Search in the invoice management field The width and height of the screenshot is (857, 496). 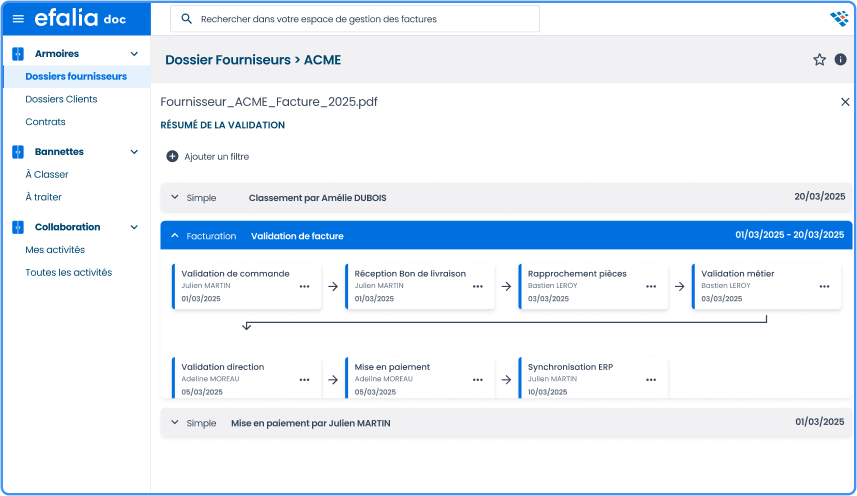click(355, 19)
